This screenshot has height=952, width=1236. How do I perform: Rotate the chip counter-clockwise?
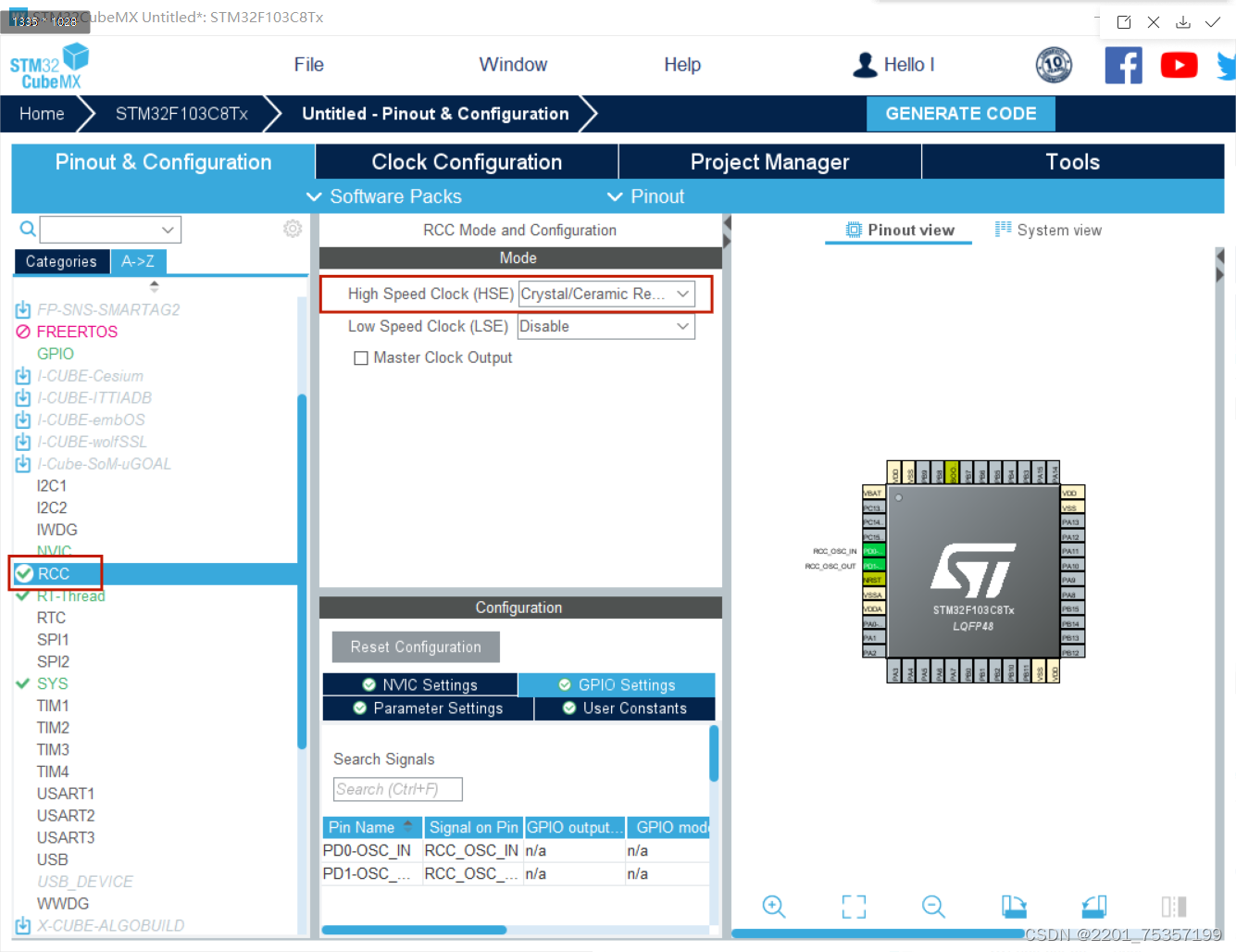click(x=1094, y=907)
